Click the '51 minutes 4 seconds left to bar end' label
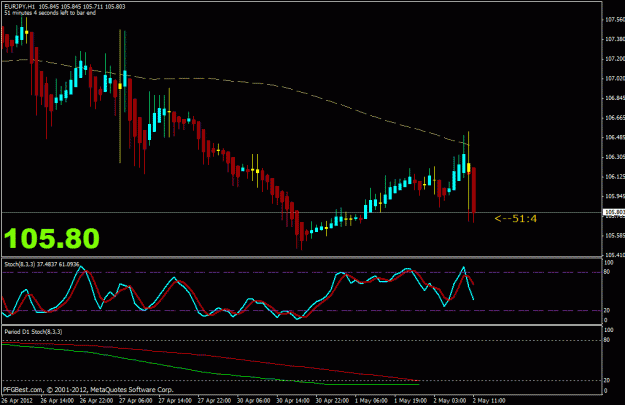The height and width of the screenshot is (405, 625). pyautogui.click(x=50, y=13)
